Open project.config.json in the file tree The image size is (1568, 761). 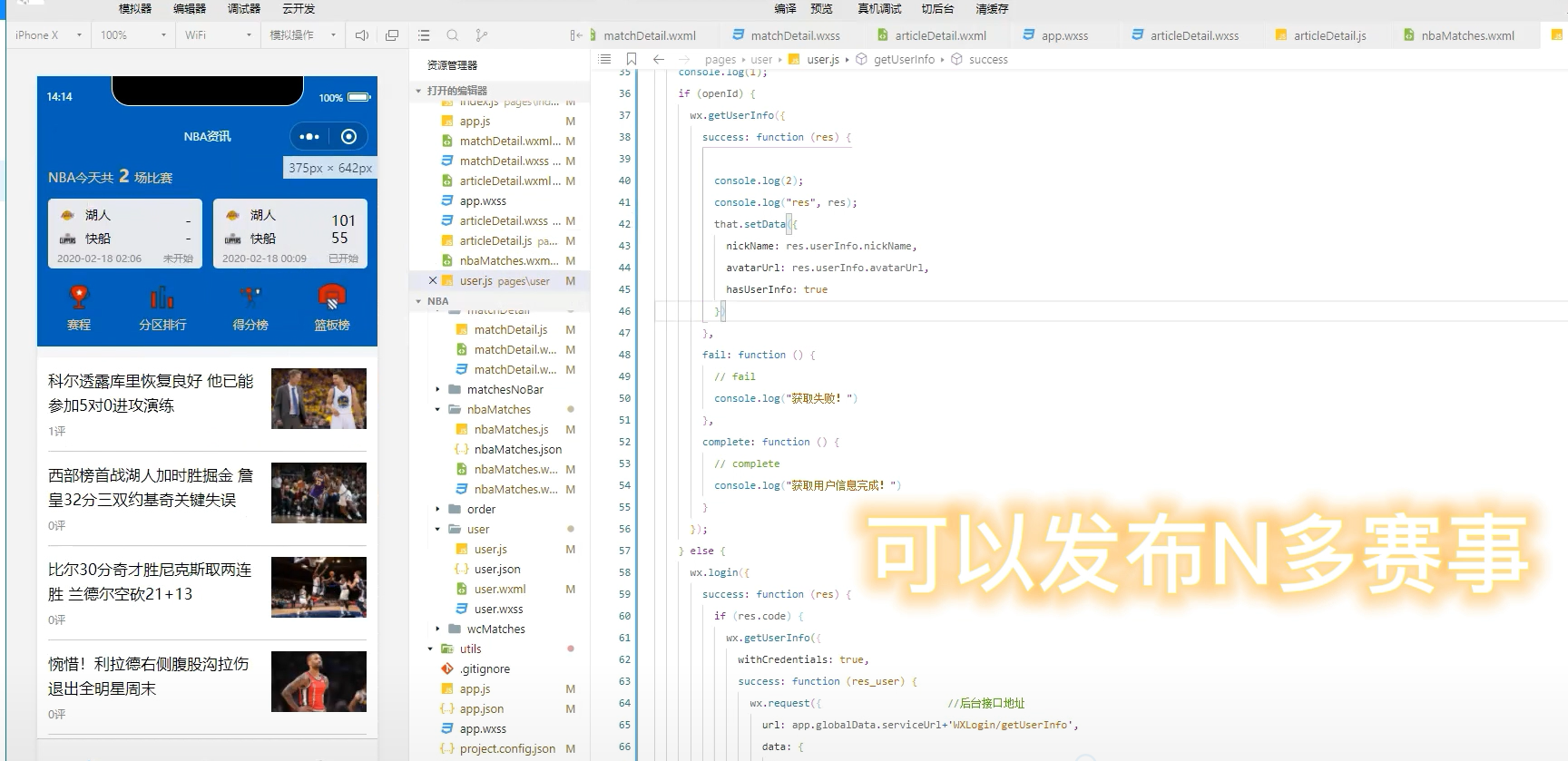coord(506,748)
